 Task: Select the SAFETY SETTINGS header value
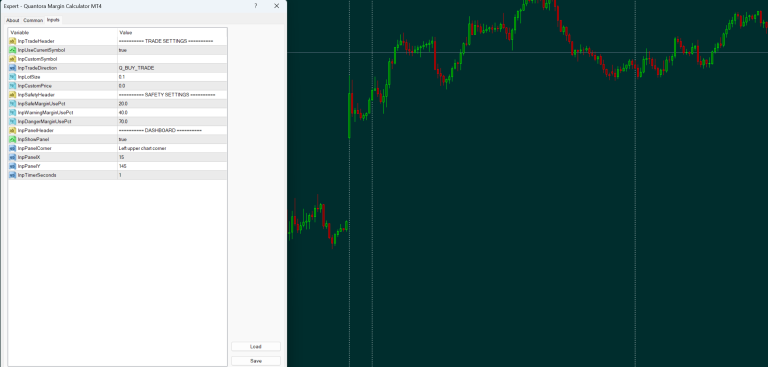[167, 95]
